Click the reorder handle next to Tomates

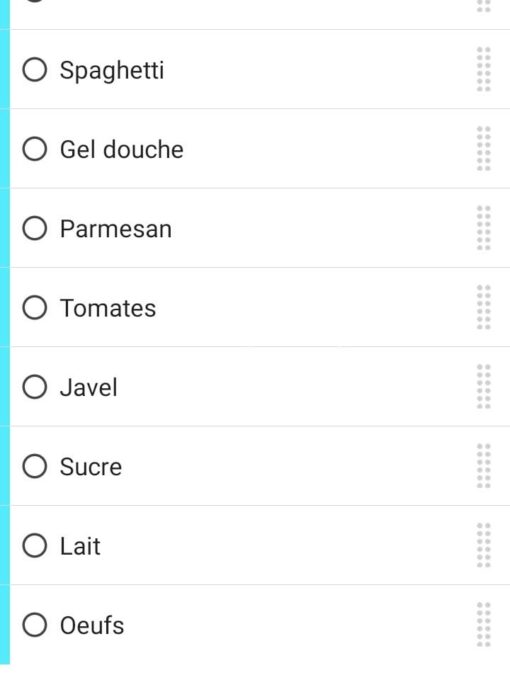point(484,307)
